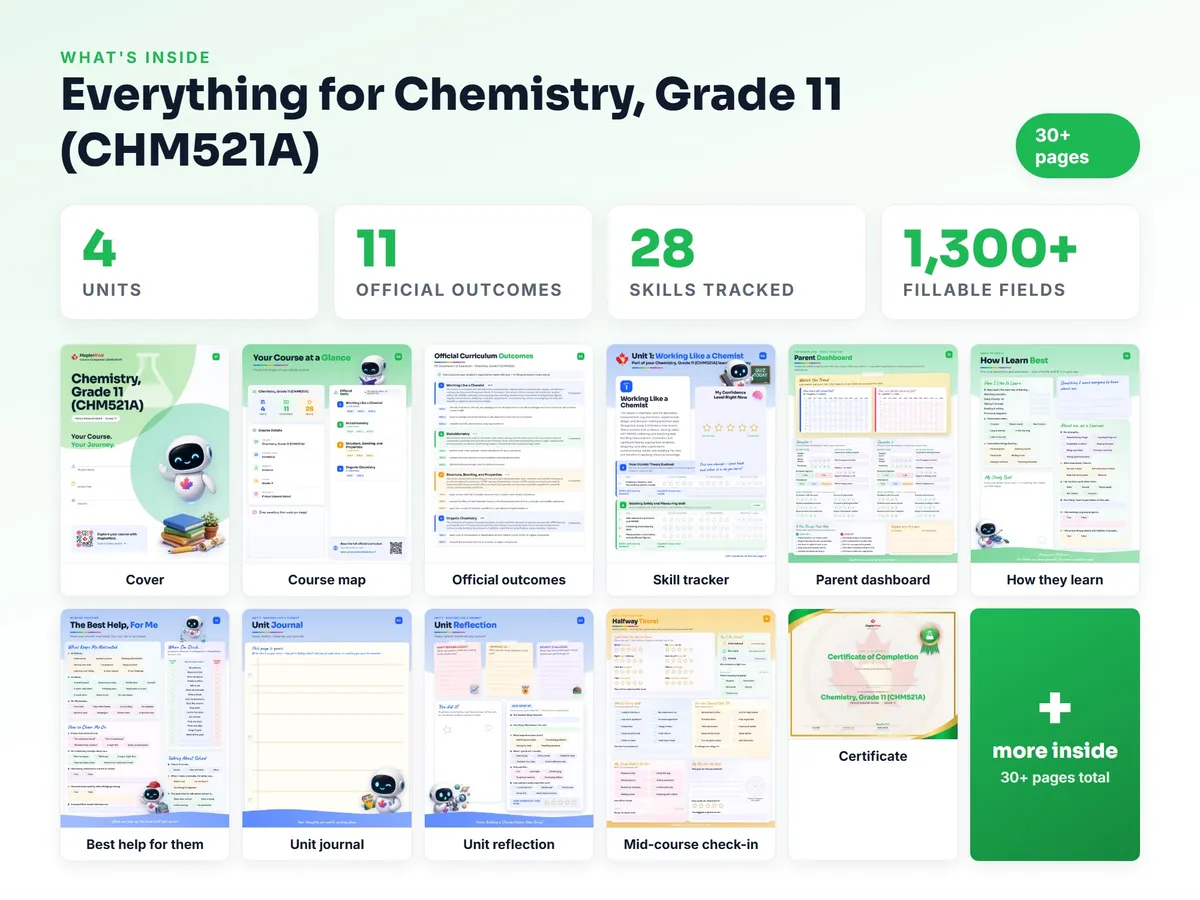Open the Course map page thumbnail
The width and height of the screenshot is (1200, 900).
coord(327,454)
